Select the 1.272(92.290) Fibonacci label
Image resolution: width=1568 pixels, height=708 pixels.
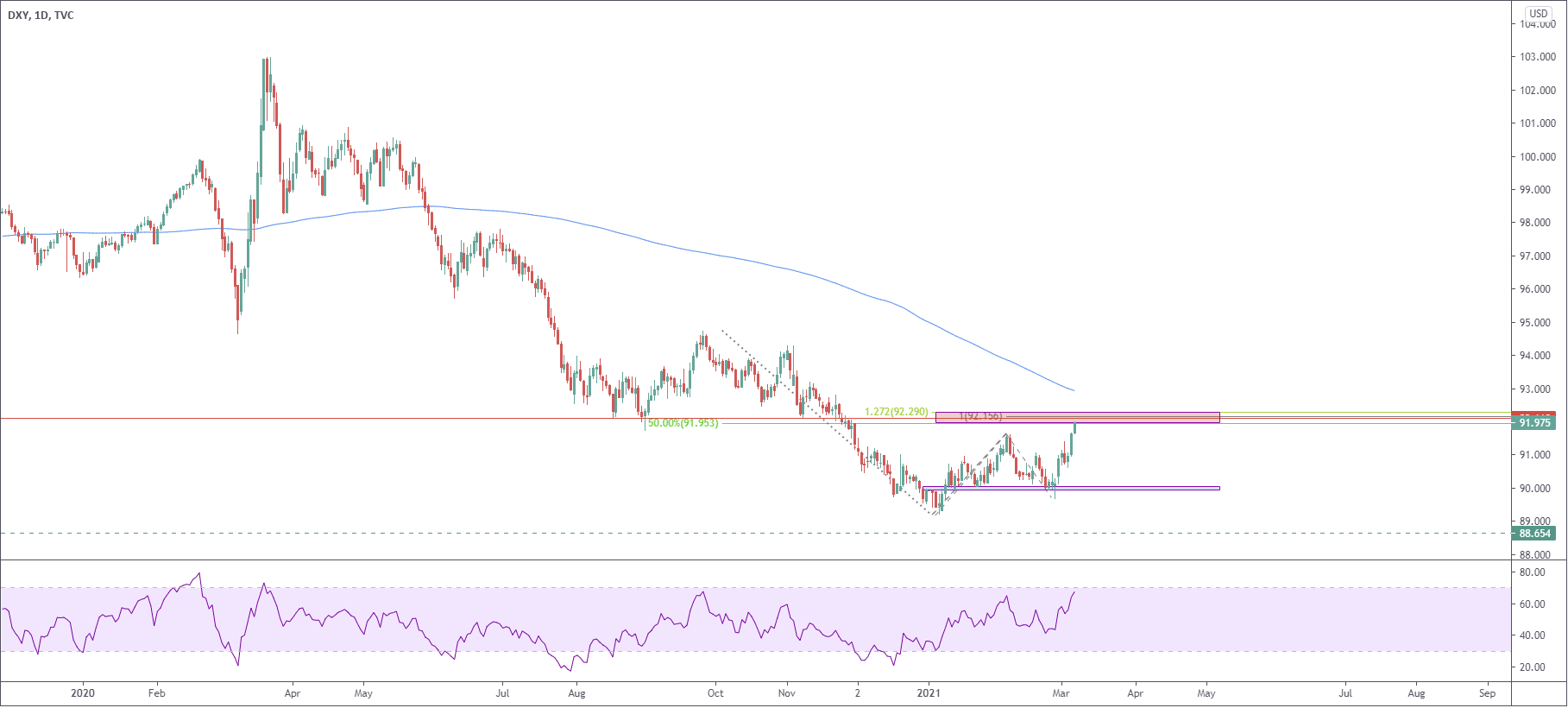897,412
